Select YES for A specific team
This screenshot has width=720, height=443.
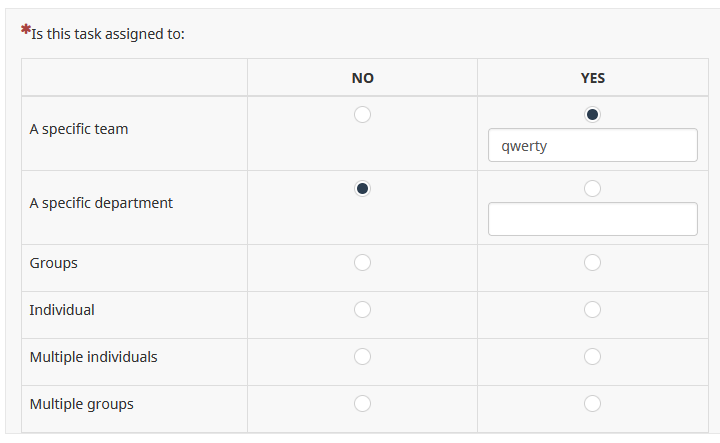[x=592, y=114]
